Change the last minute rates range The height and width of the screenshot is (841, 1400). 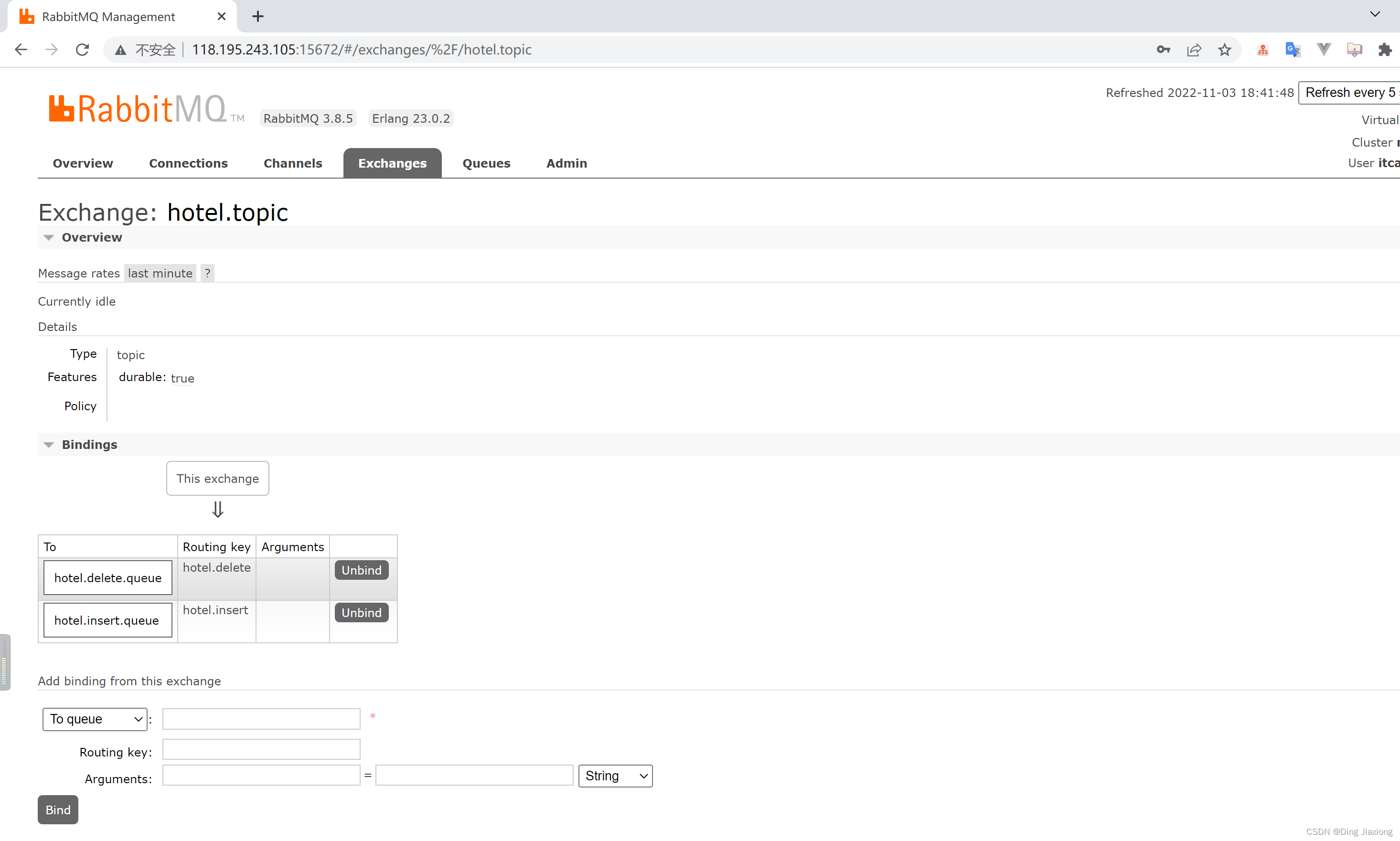coord(160,273)
